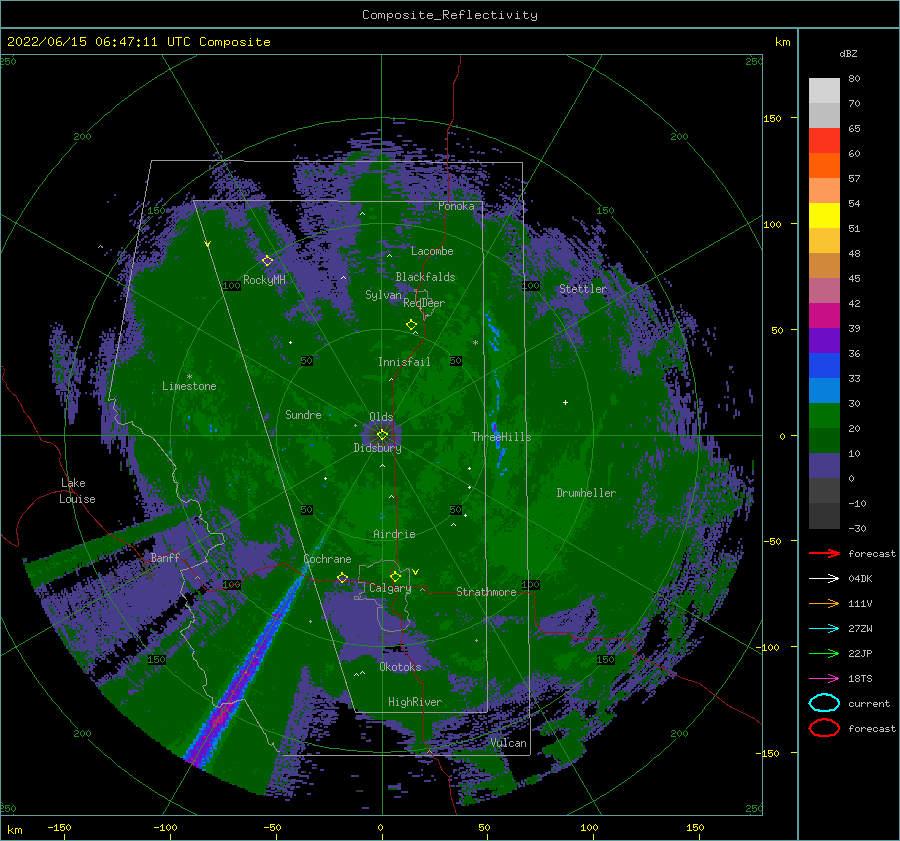Click the RockyMH label
The height and width of the screenshot is (841, 900).
(264, 280)
